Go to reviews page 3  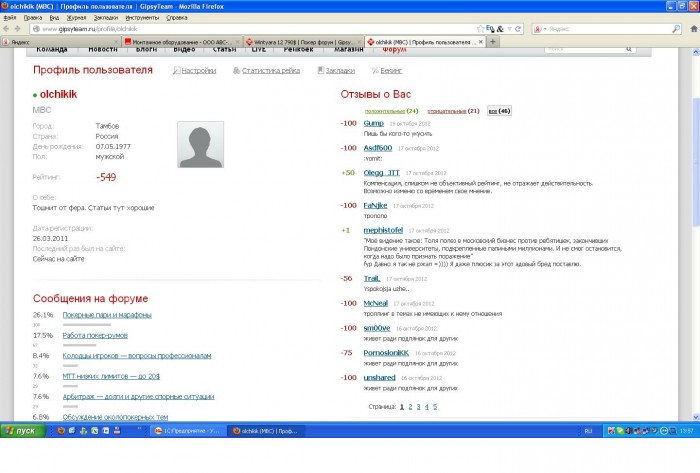418,407
